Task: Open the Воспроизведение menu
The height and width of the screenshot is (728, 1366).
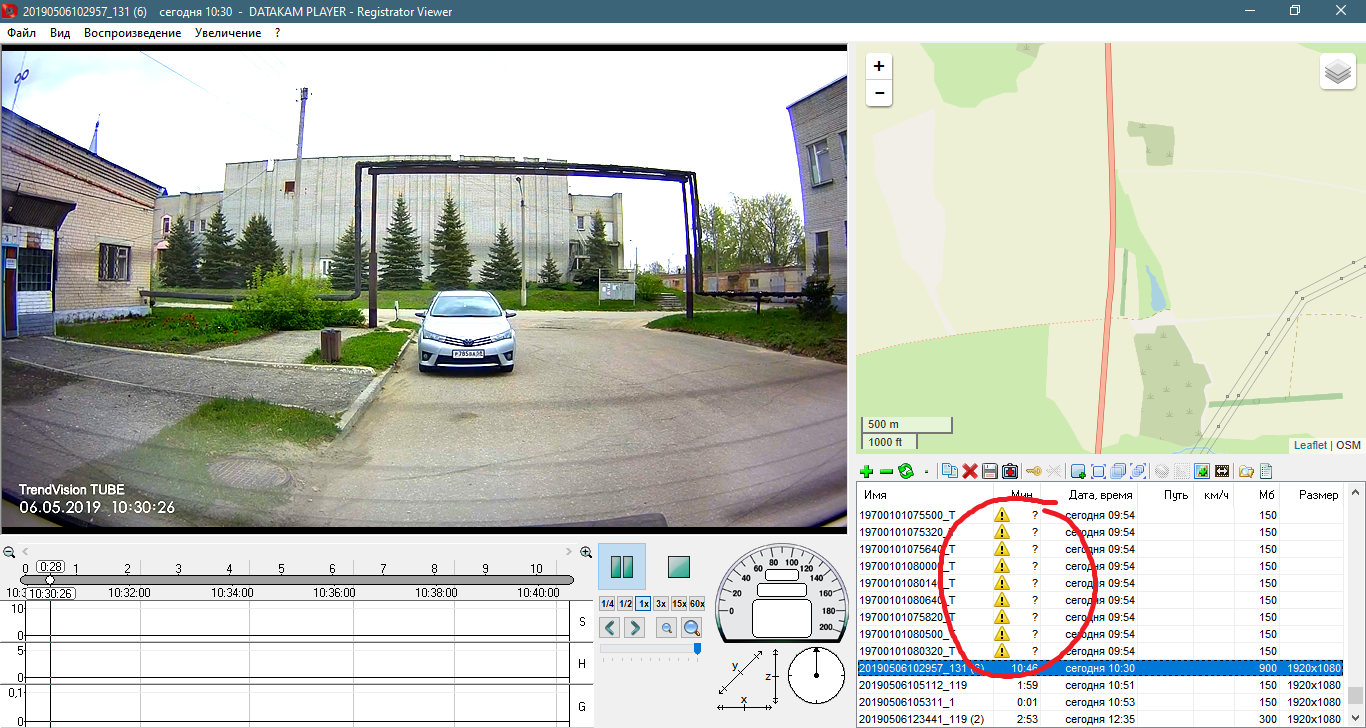Action: point(132,33)
